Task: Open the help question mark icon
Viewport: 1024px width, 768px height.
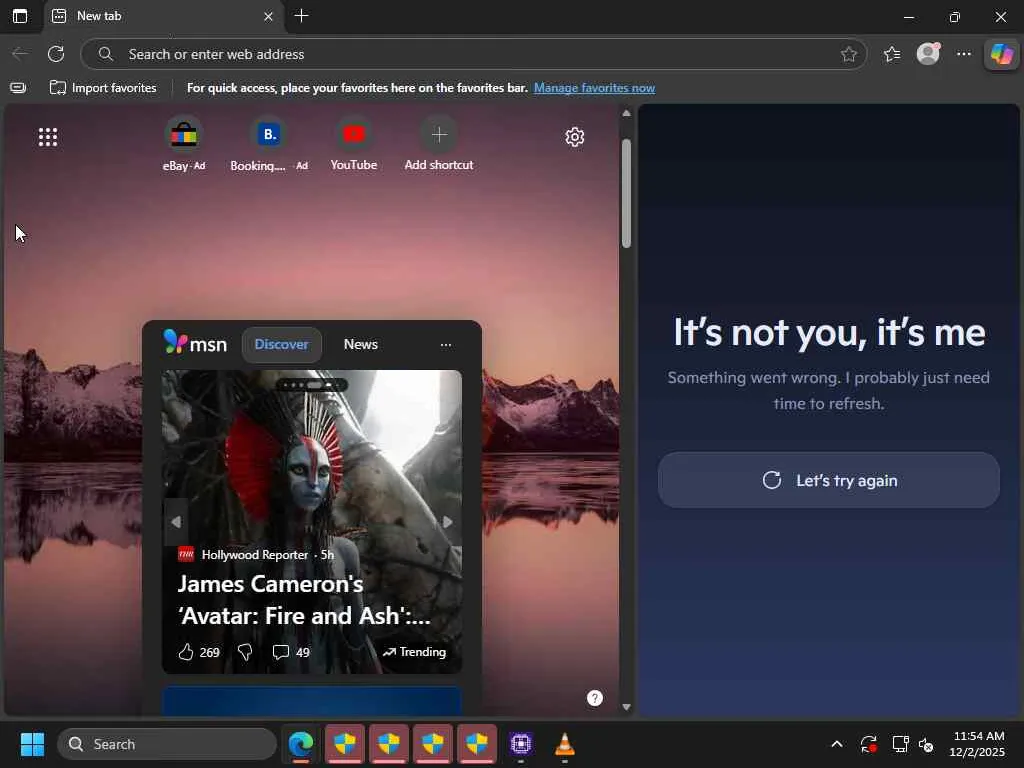Action: click(x=594, y=698)
